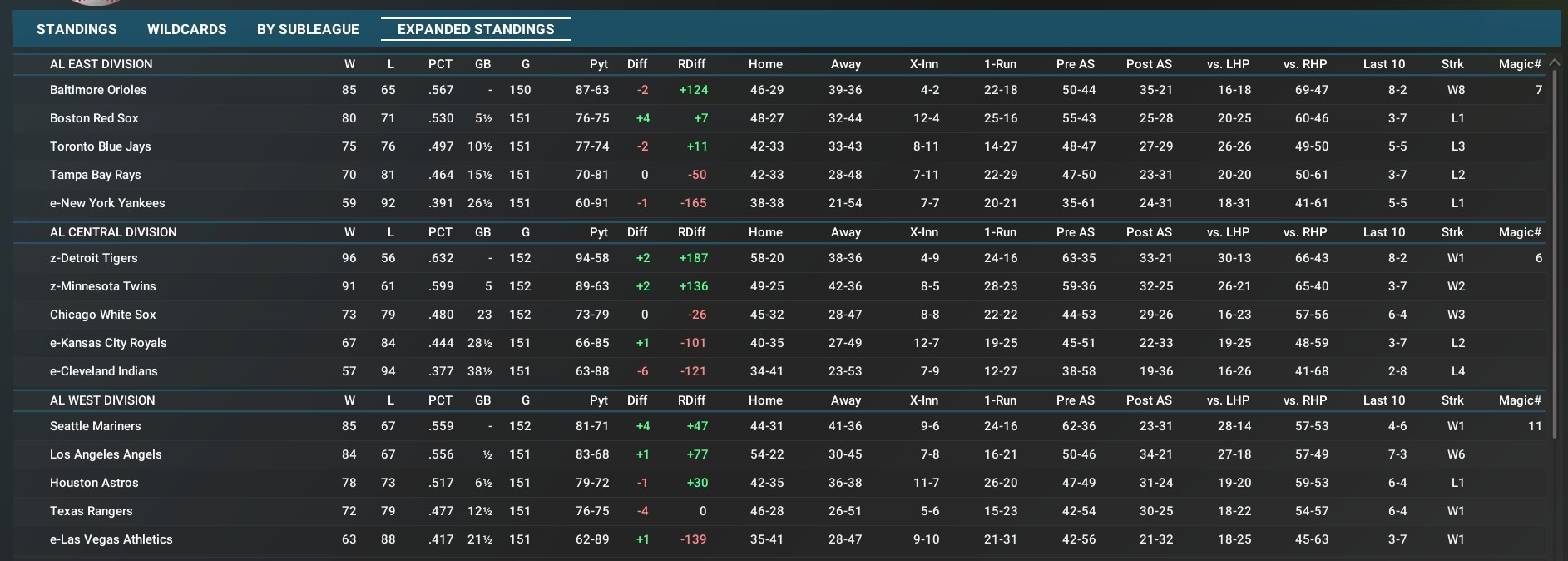Click the scroll-up arrow on the standings list

[x=1553, y=63]
